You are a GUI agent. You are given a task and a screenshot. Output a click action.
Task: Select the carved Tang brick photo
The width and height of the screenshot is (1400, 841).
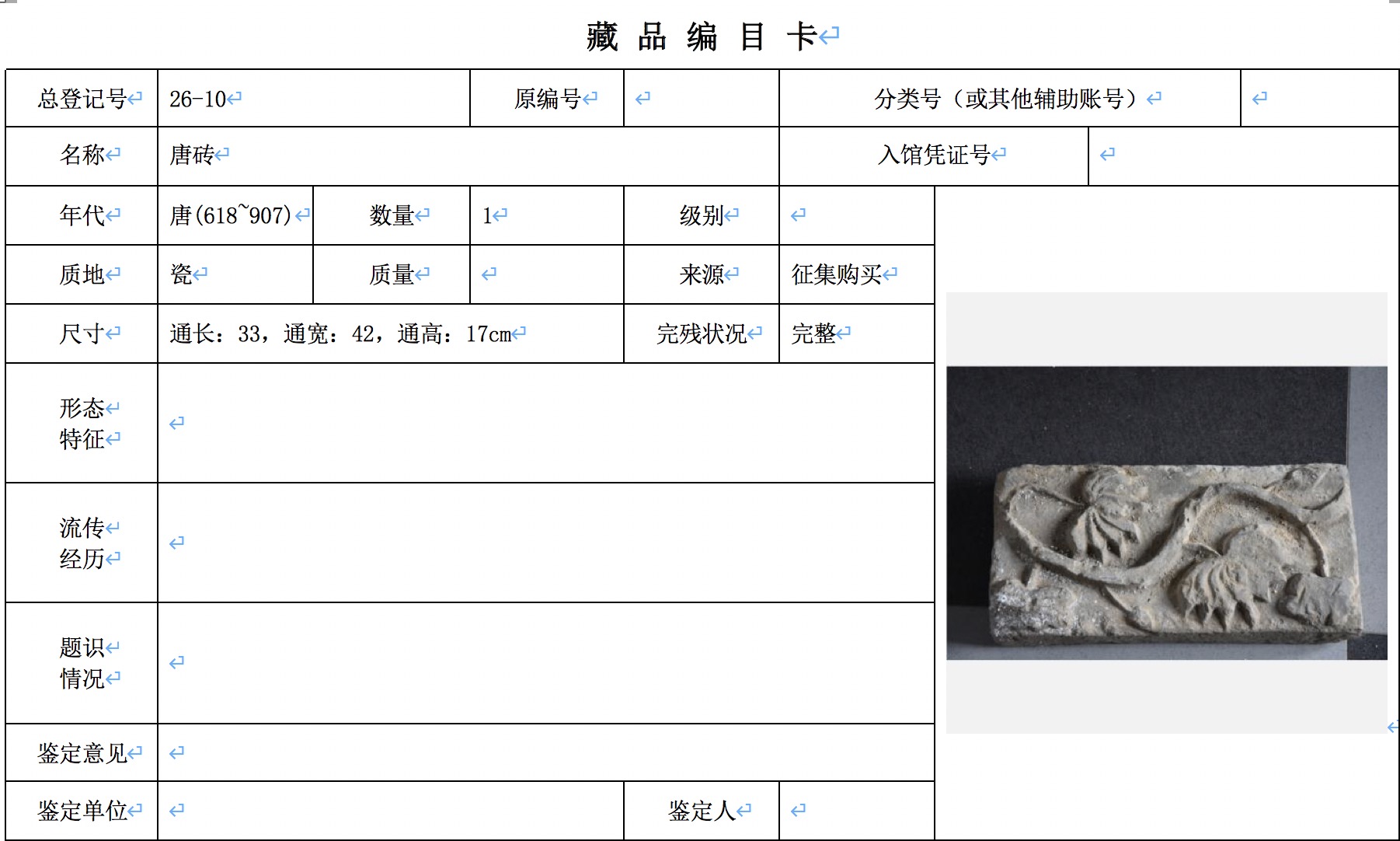[x=1166, y=513]
